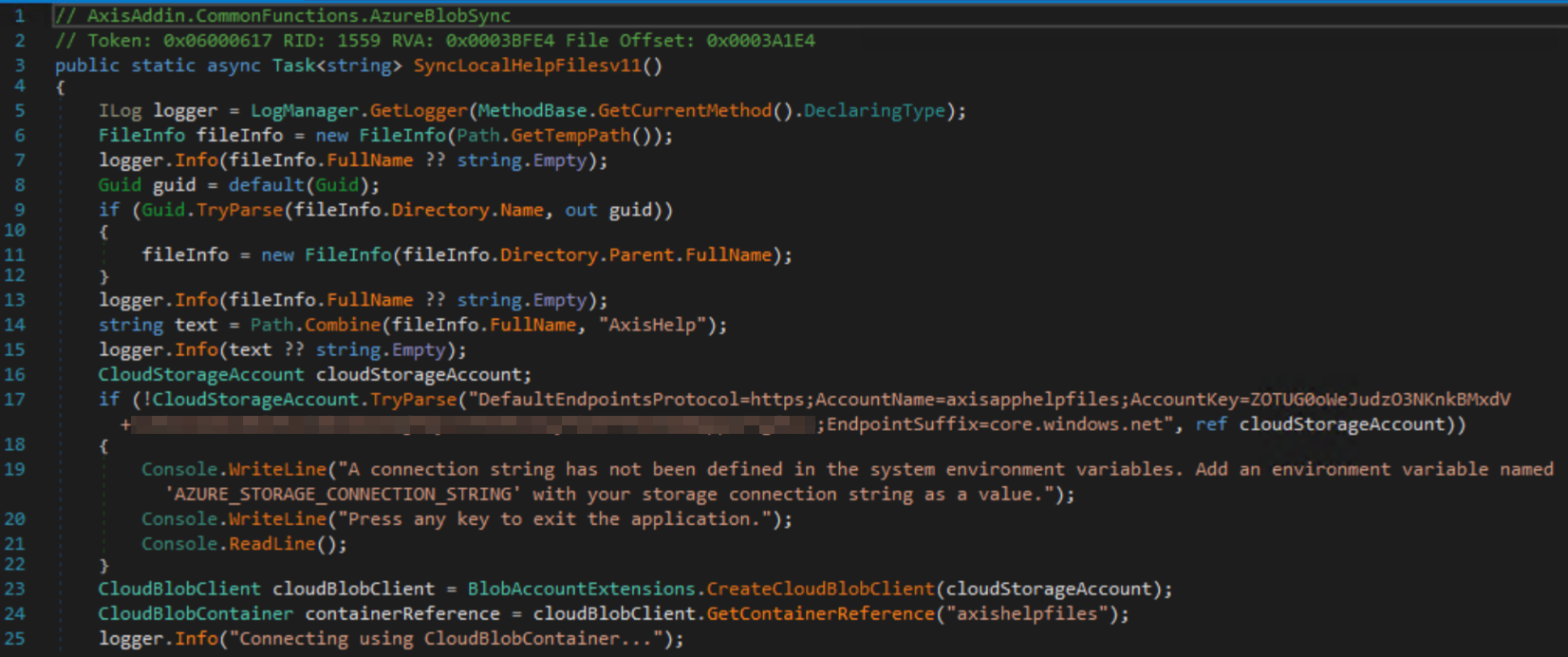Select the Task return type on line 3

pos(293,66)
